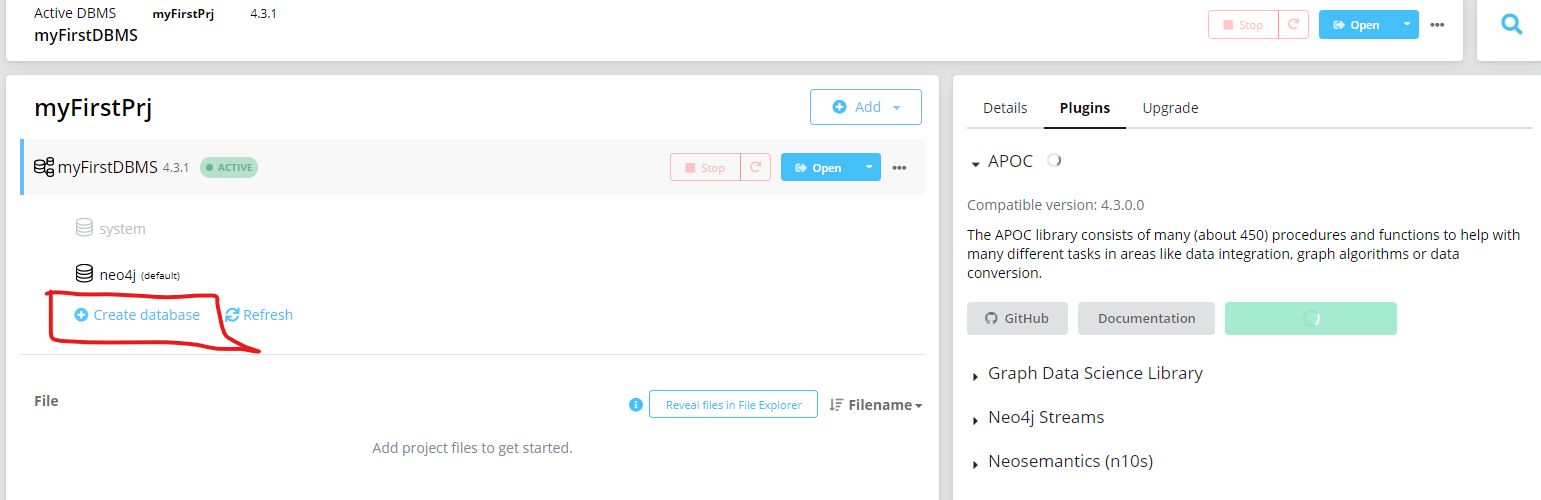Viewport: 1541px width, 500px height.
Task: Click the restart icon beside myFirstDBMS Stop
Action: point(755,167)
